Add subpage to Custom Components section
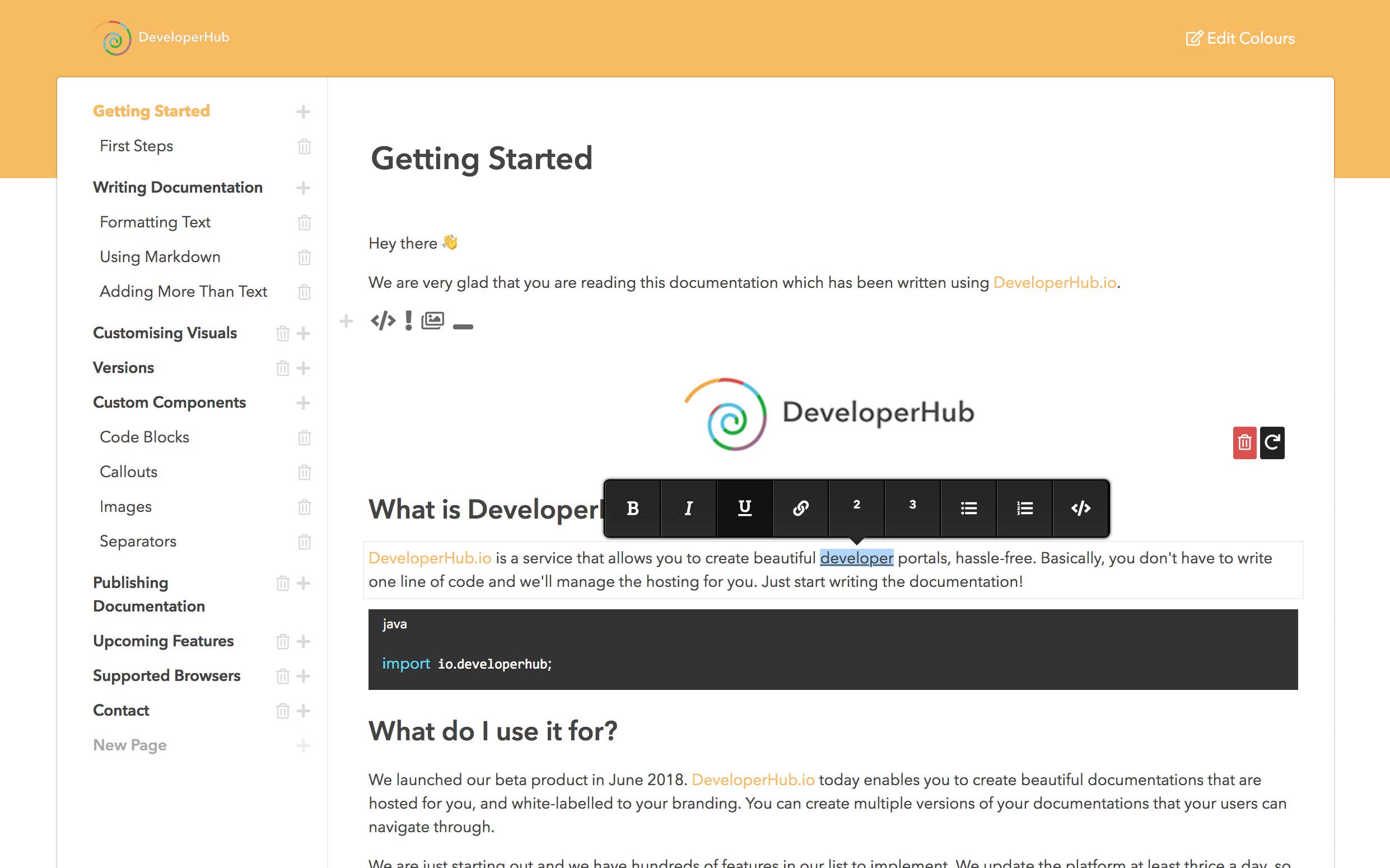 coord(303,403)
